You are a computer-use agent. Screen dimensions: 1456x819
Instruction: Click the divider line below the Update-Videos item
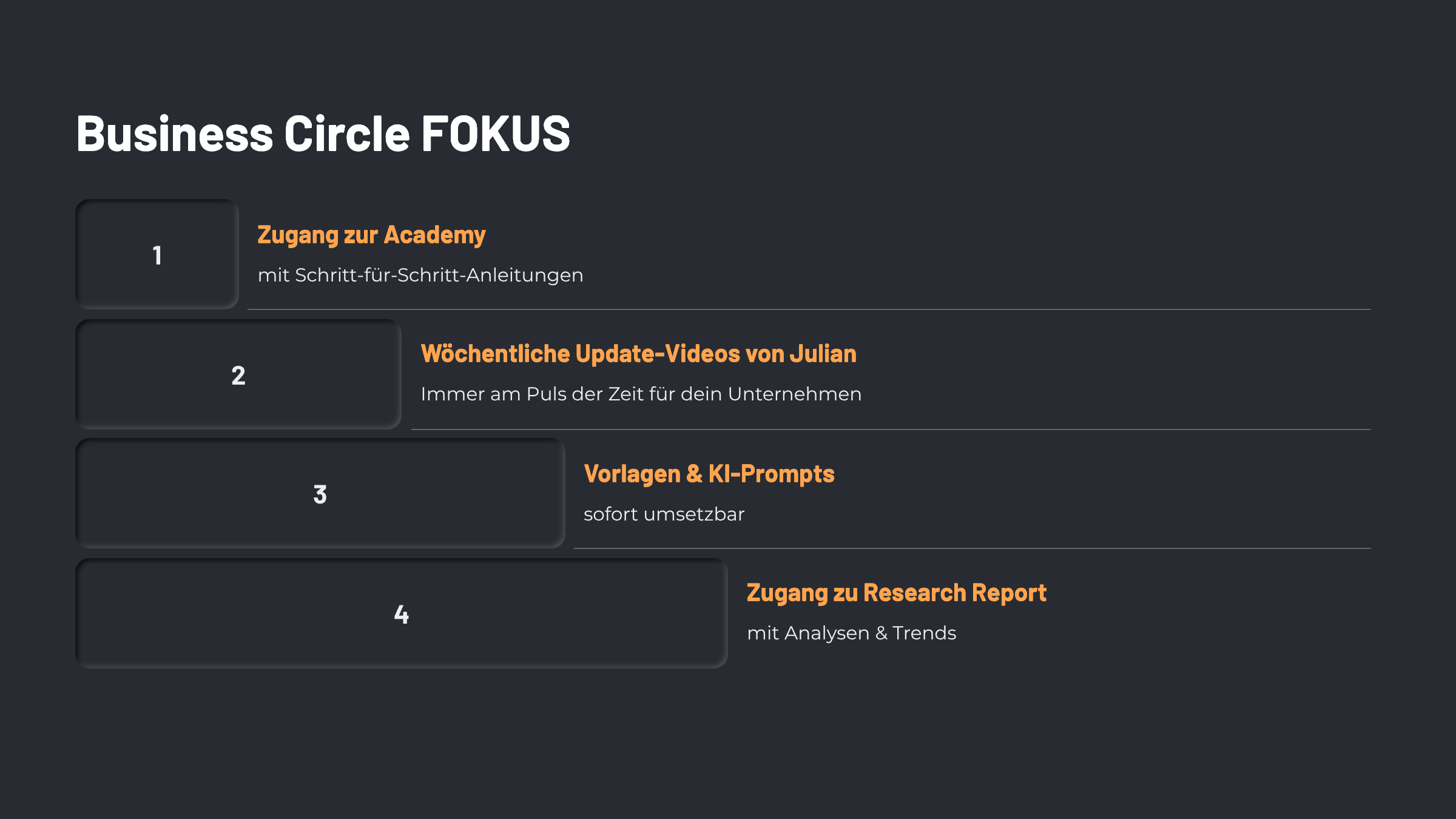click(891, 430)
